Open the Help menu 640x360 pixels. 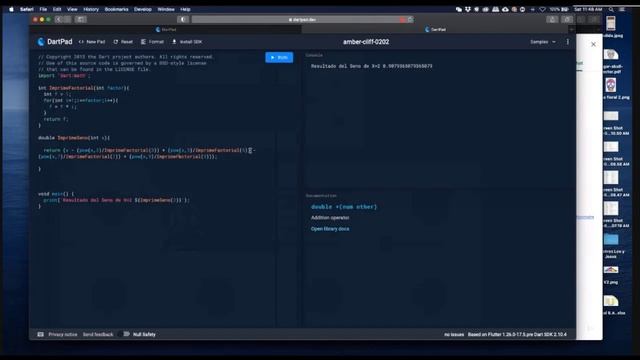[x=185, y=9]
